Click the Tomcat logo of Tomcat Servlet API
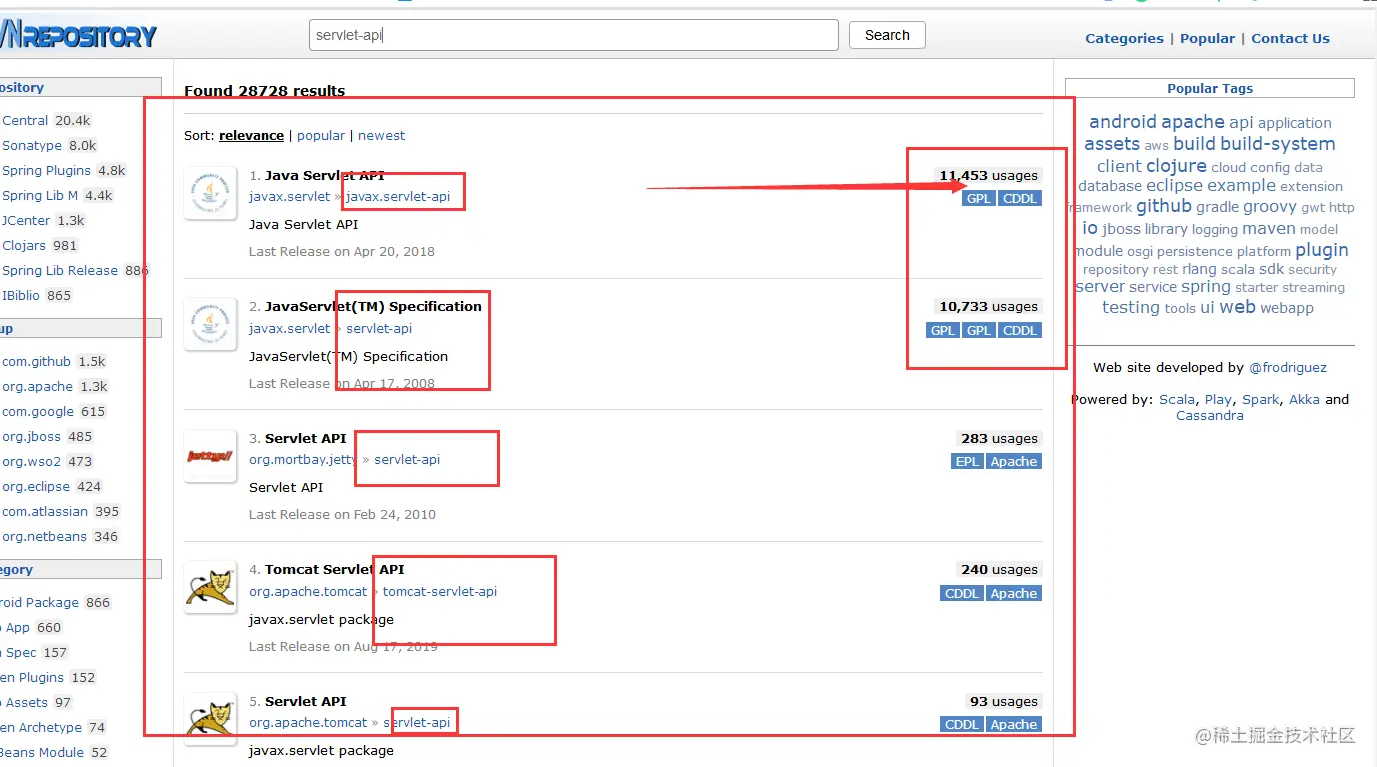Viewport: 1377px width, 767px height. [210, 587]
